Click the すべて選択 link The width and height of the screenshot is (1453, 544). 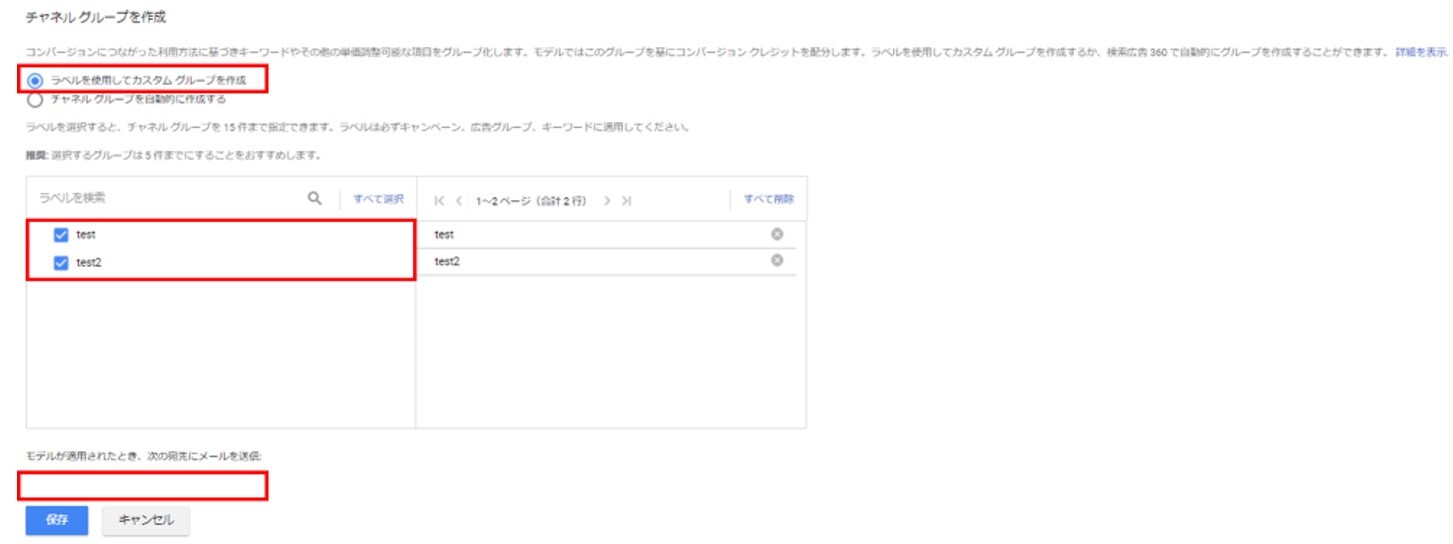[x=378, y=199]
